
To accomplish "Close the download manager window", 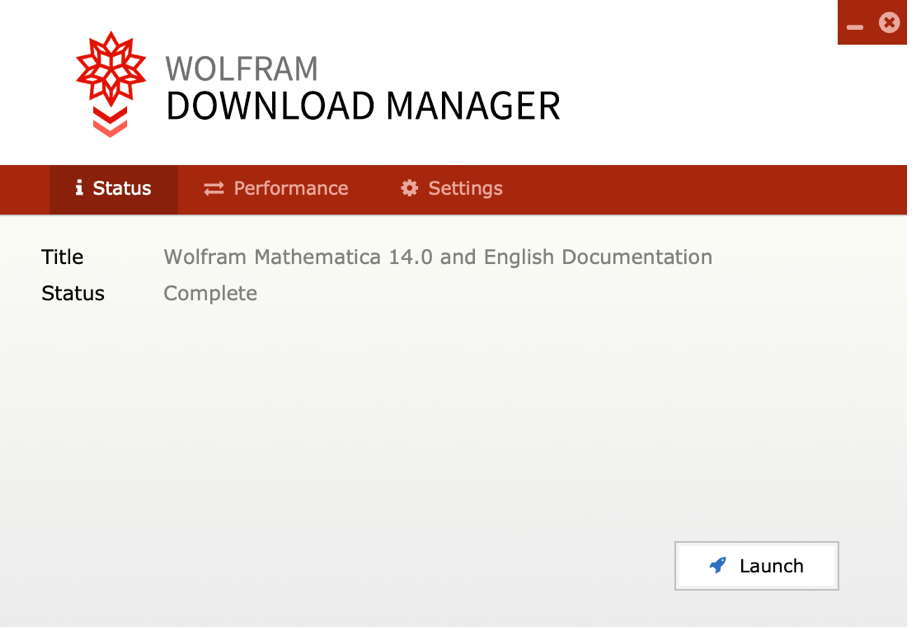I will pyautogui.click(x=889, y=23).
